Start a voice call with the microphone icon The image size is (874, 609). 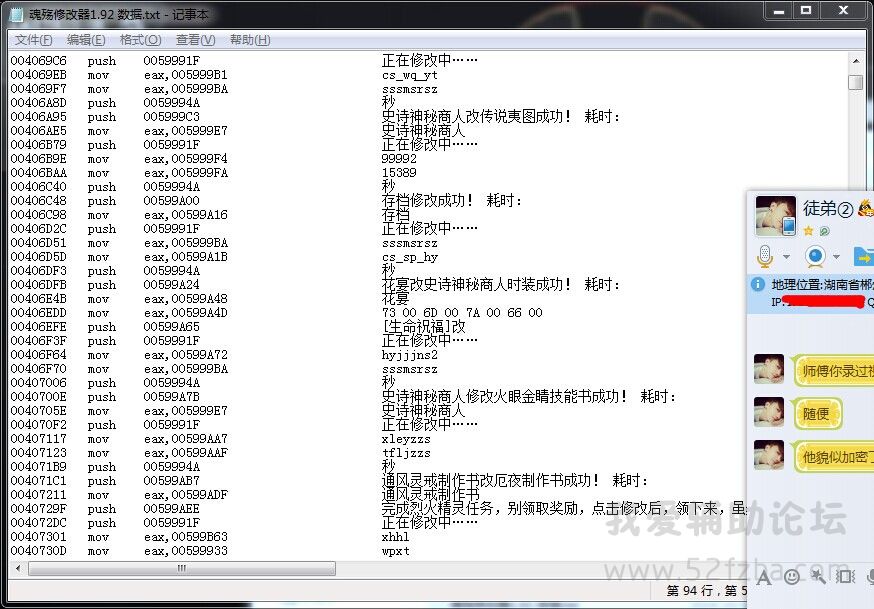[765, 256]
